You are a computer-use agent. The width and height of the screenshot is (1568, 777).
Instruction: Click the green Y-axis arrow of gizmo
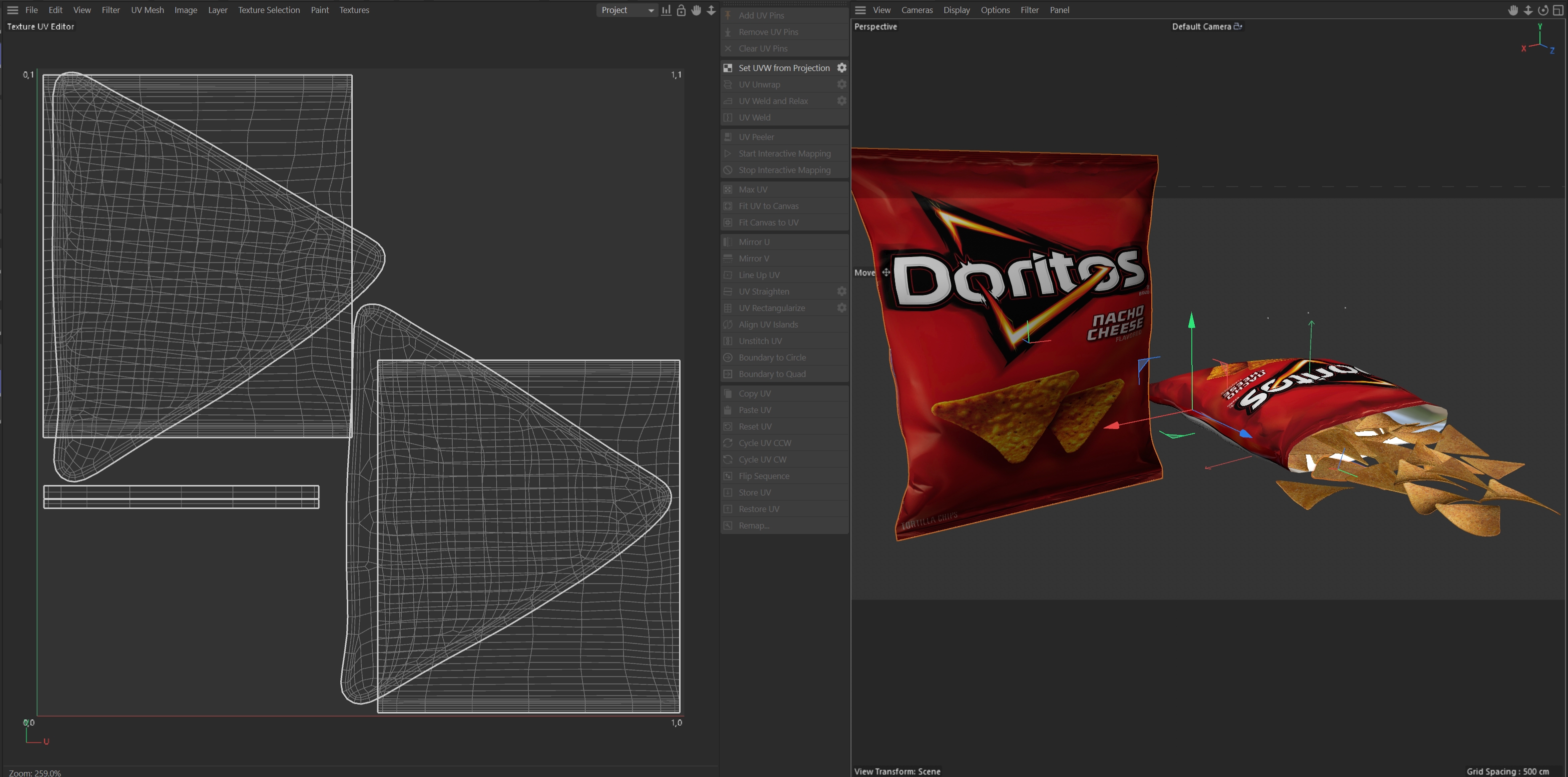click(1192, 321)
